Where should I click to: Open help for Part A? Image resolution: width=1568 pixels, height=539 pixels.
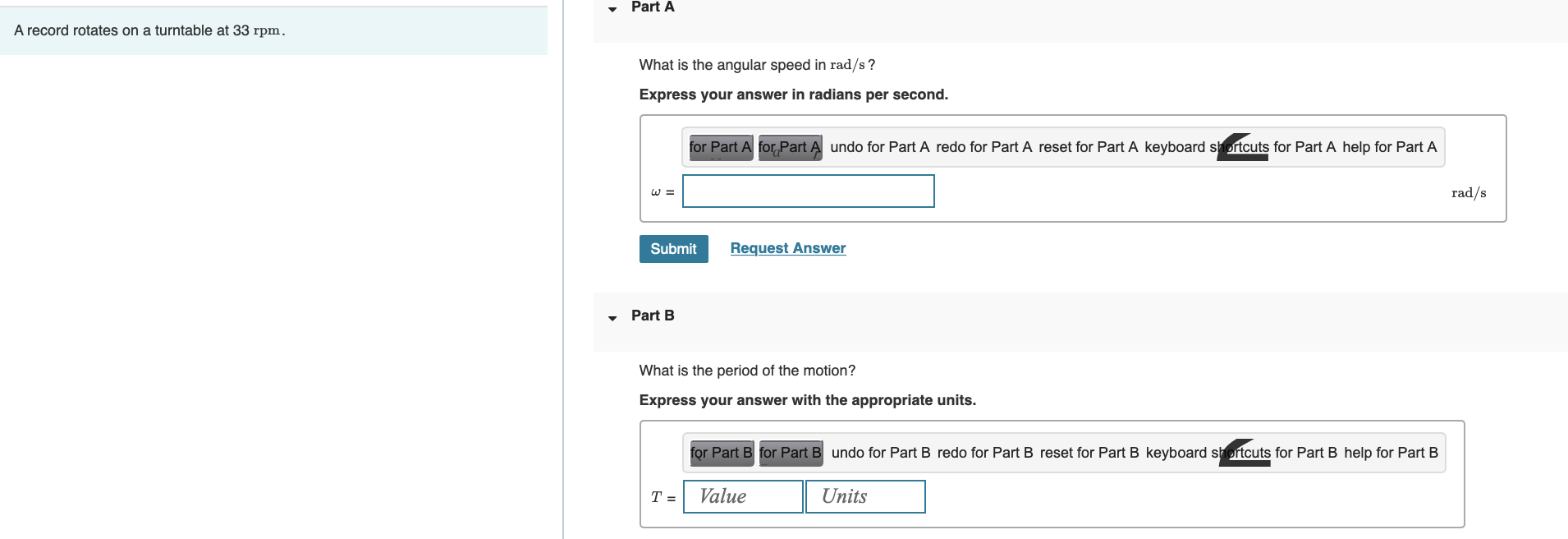1389,148
